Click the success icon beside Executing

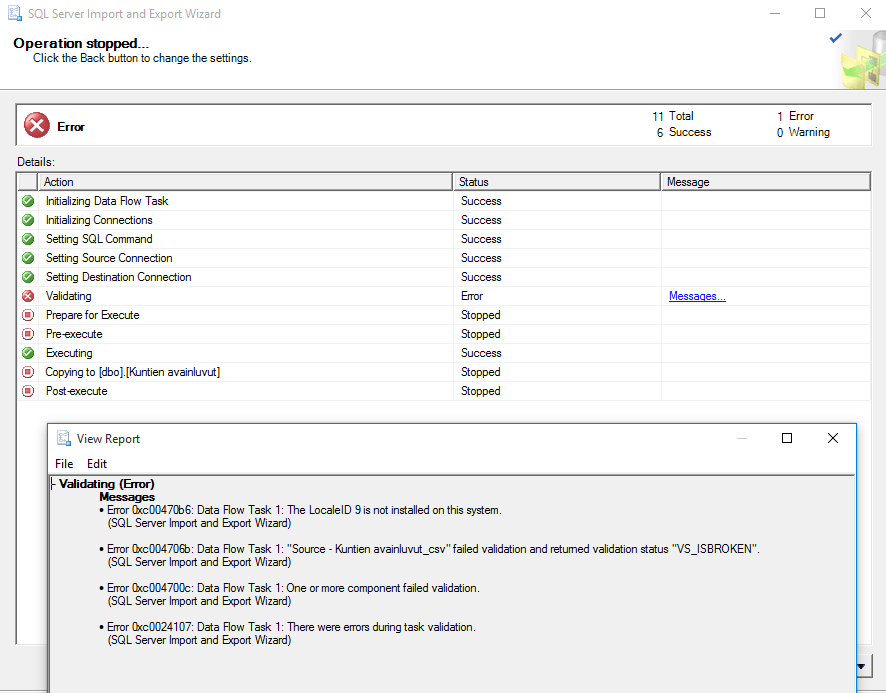click(x=29, y=352)
